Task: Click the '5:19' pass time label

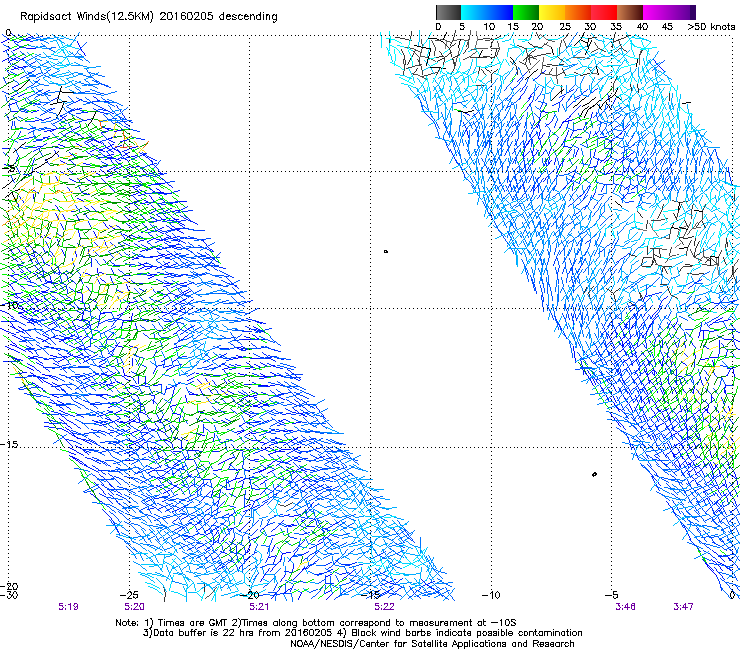Action: tap(68, 606)
